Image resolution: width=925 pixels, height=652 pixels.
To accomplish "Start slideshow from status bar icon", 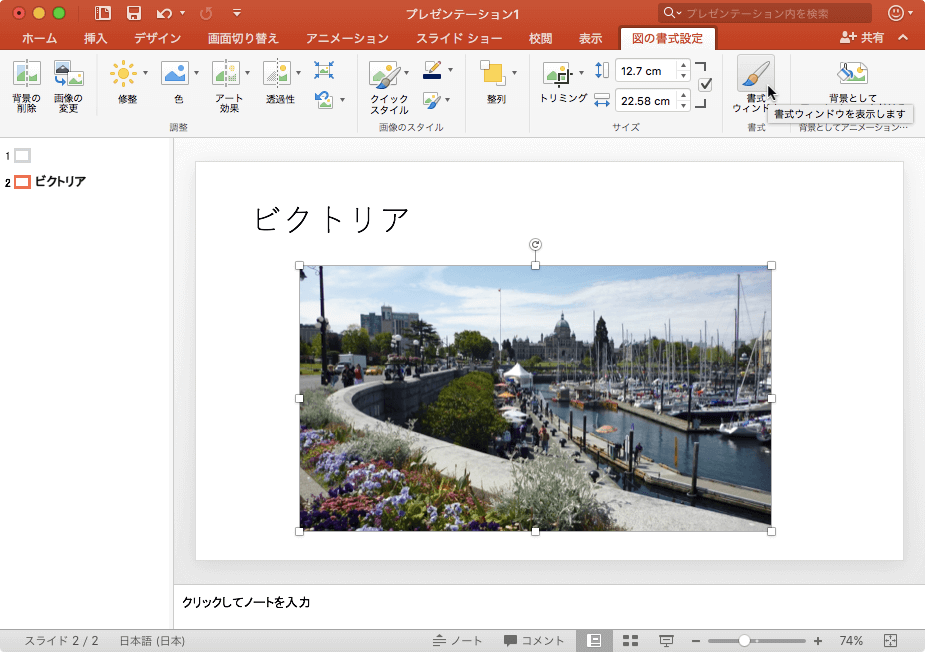I will tap(666, 640).
